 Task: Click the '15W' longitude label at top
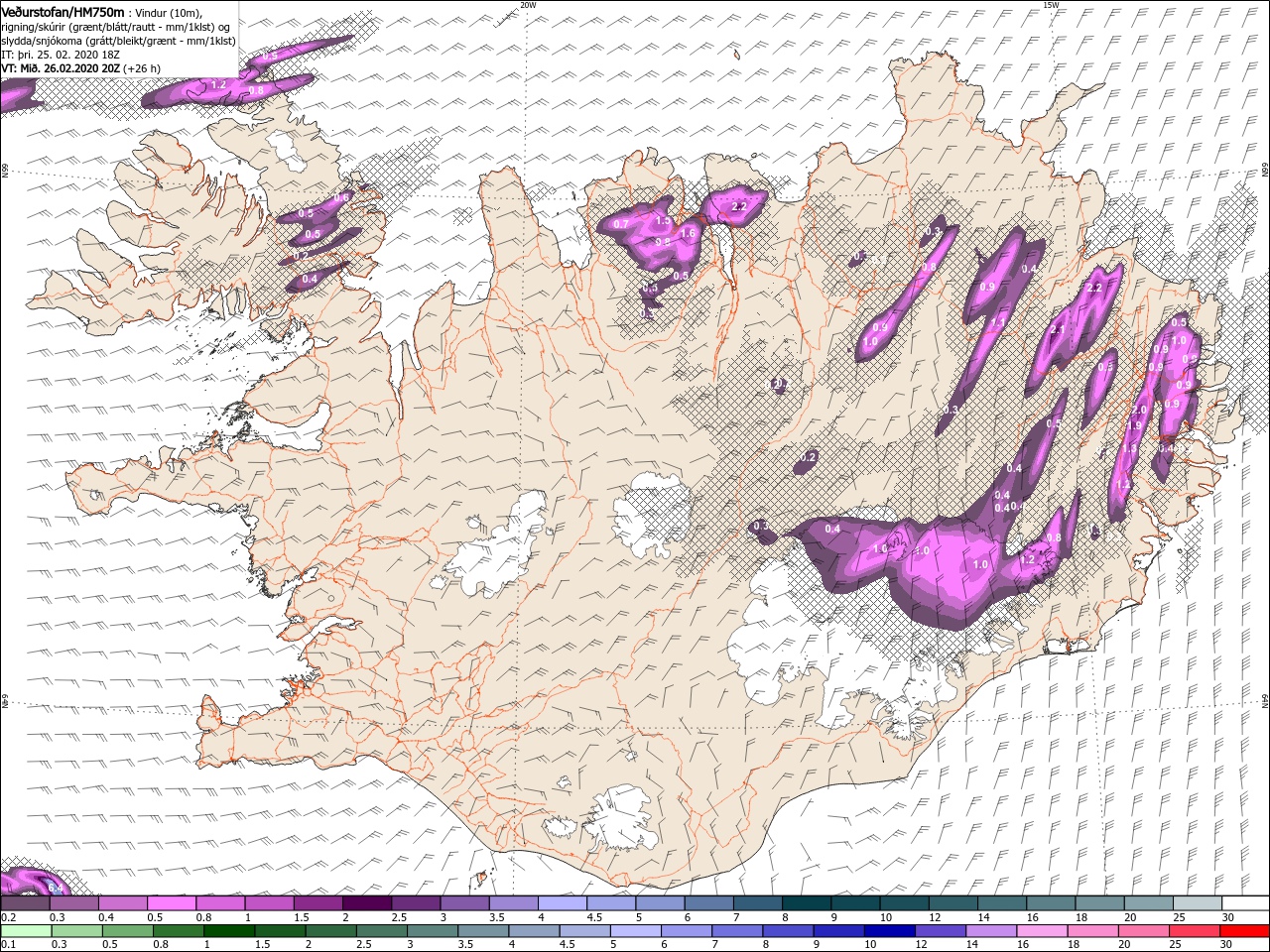[x=1051, y=5]
